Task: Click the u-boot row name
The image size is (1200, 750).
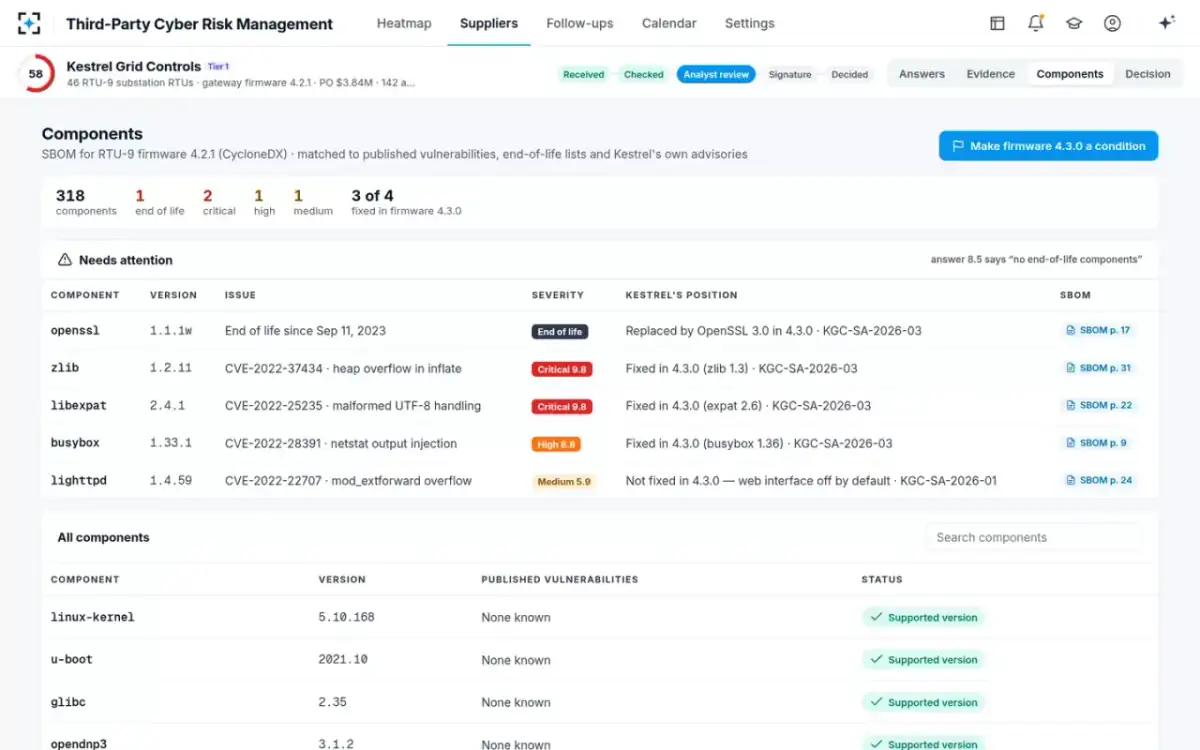Action: click(x=72, y=660)
